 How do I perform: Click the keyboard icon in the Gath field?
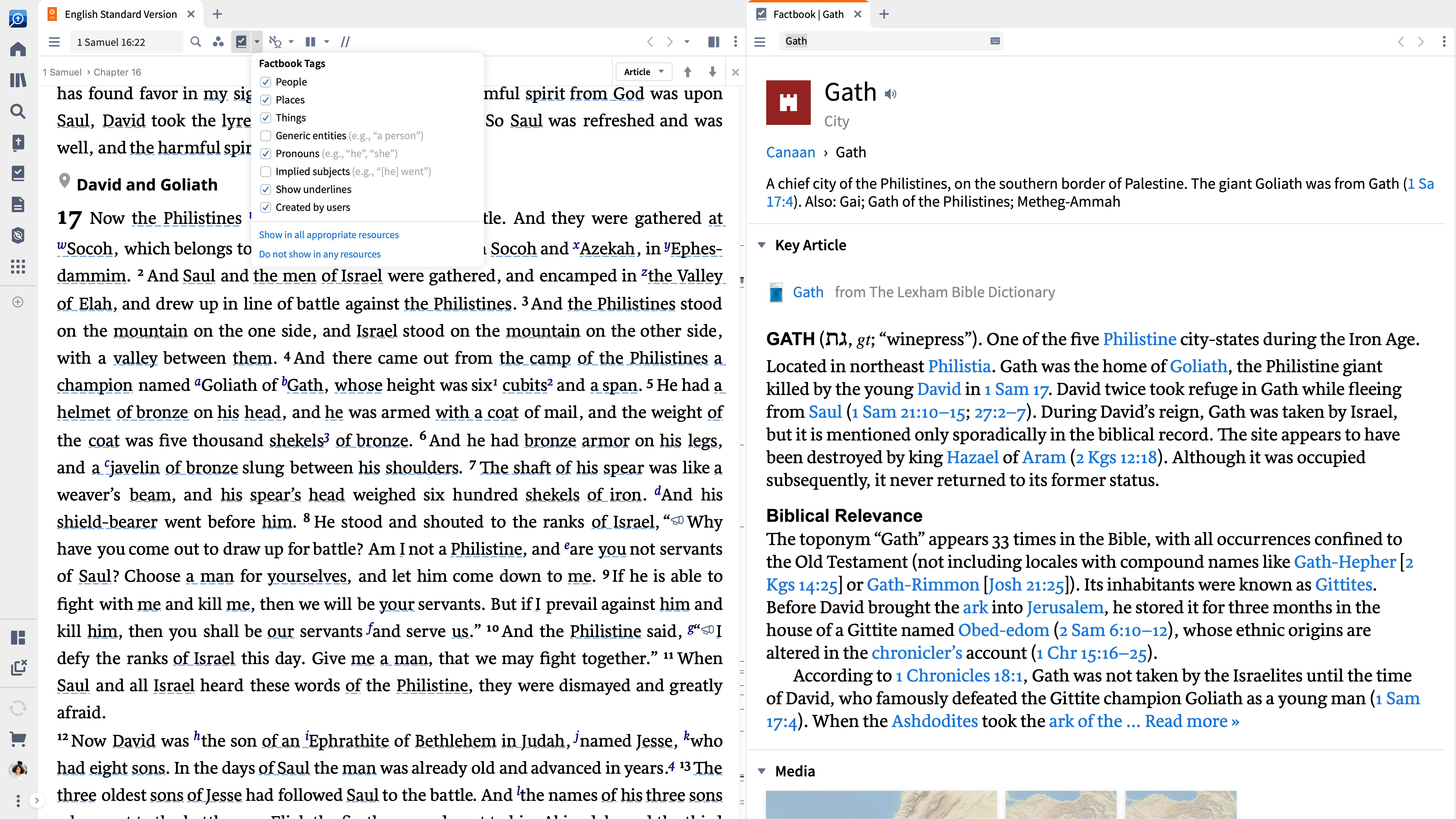point(995,41)
